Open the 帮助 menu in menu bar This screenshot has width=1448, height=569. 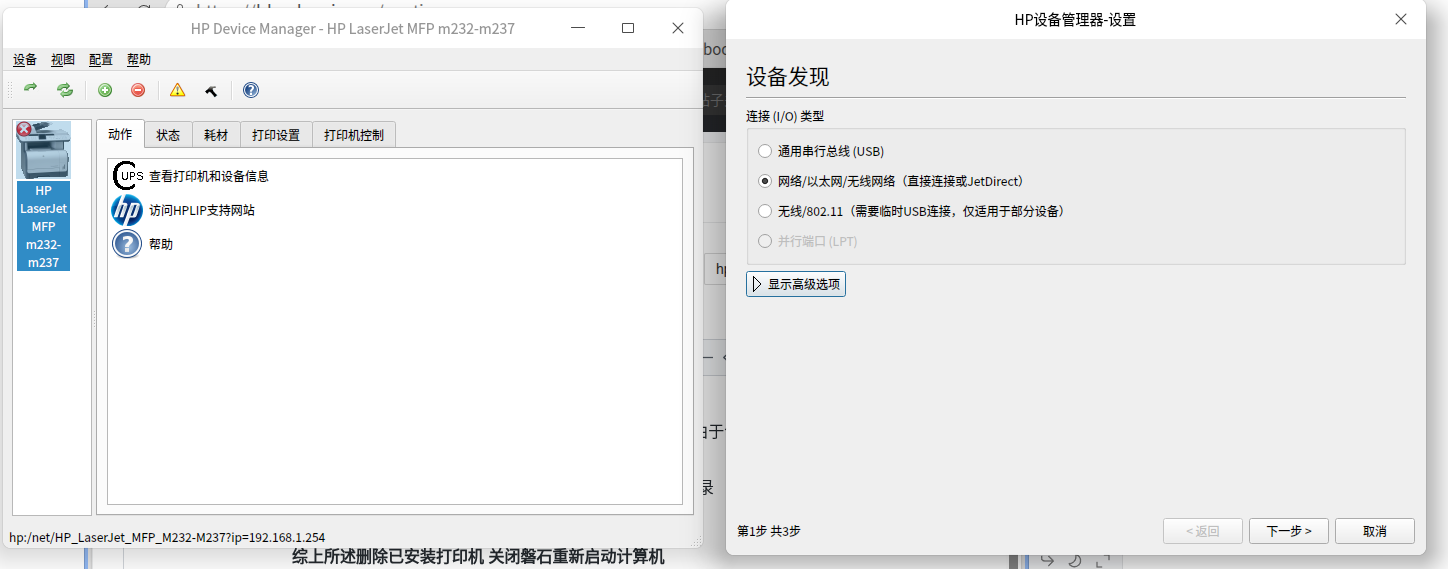139,60
